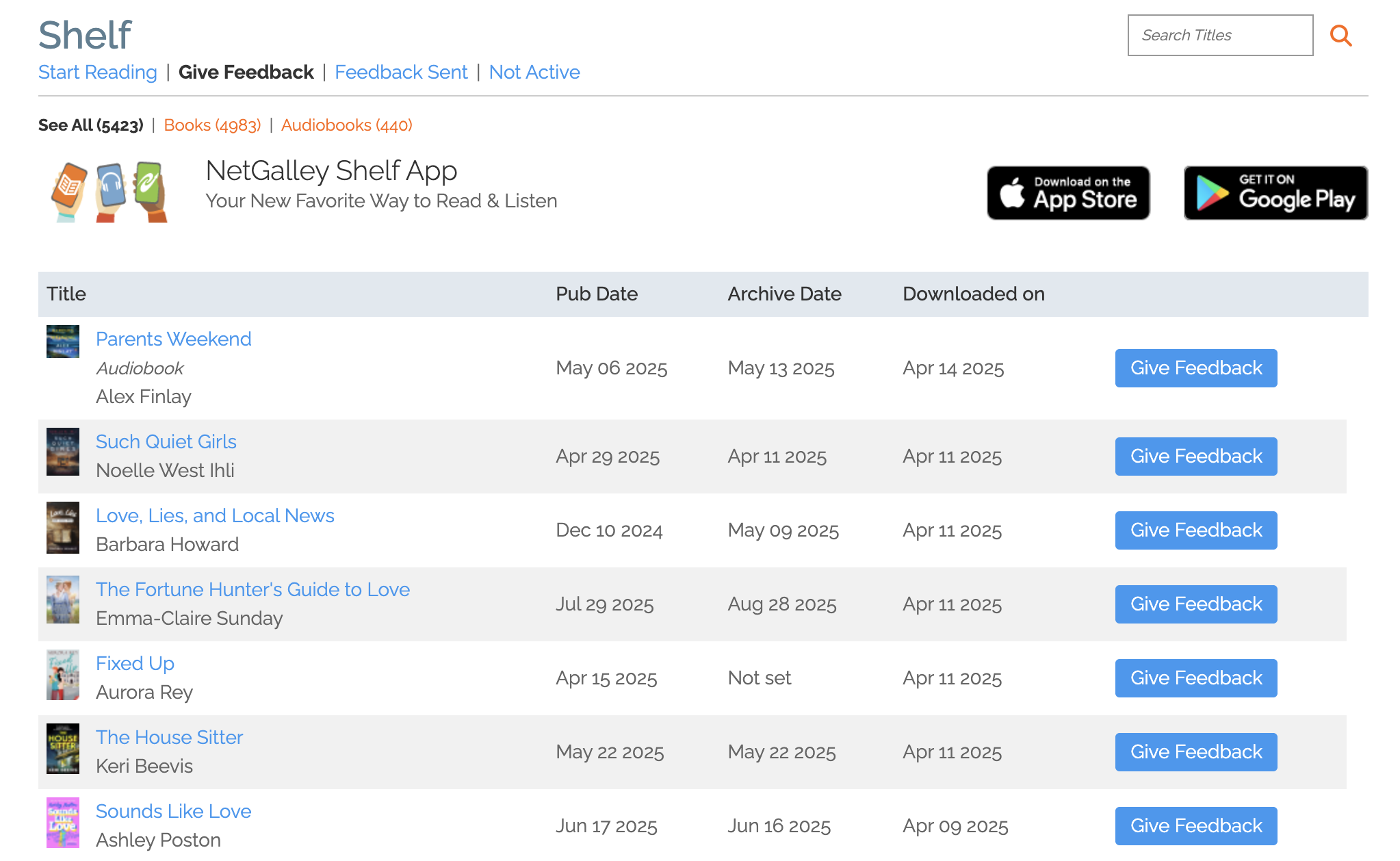Open The Fortune Hunter's Guide to Love cover thumbnail
Viewport: 1400px width, 861px height.
(63, 600)
